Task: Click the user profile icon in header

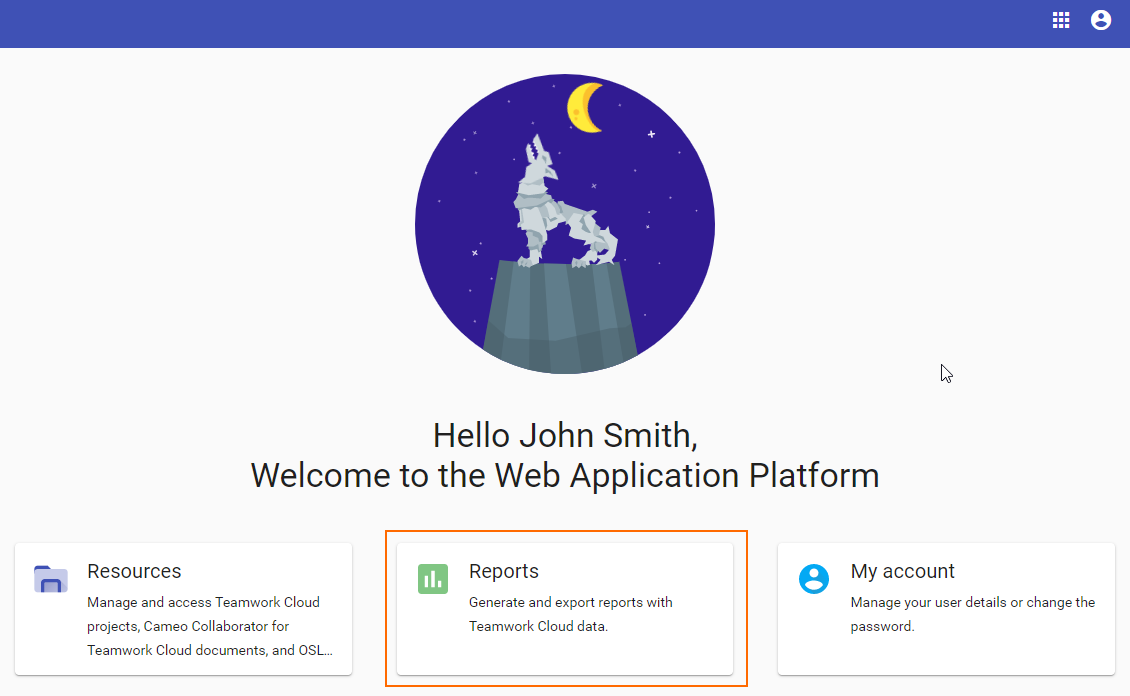Action: 1101,20
